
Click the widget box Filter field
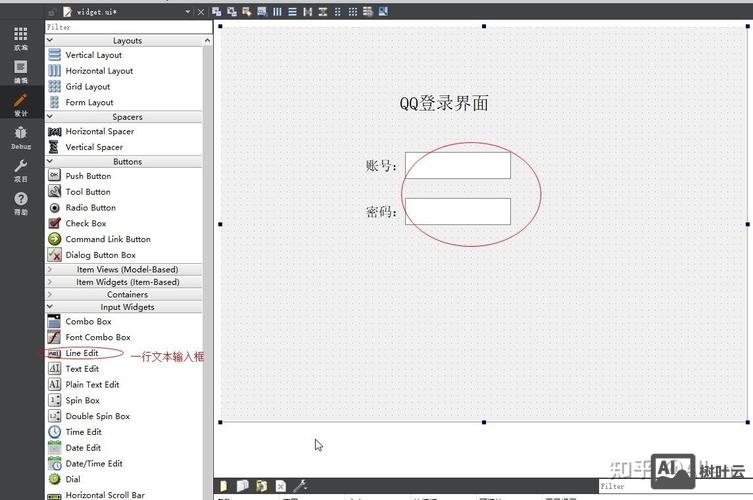pos(129,27)
